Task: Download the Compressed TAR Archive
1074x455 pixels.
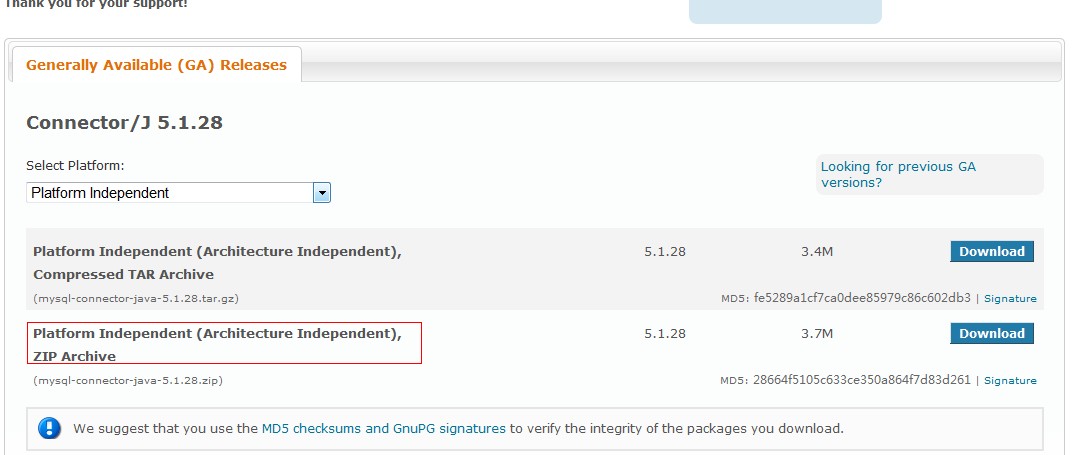Action: click(x=991, y=251)
